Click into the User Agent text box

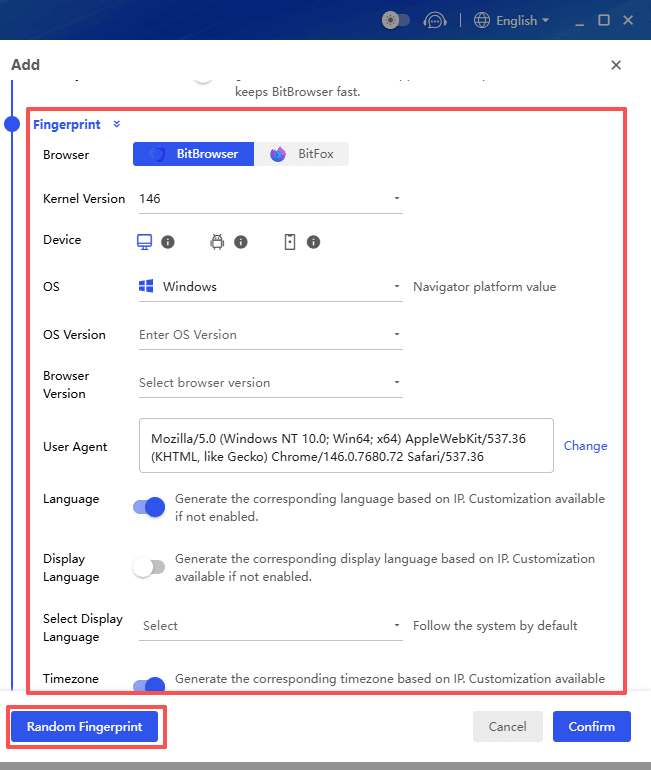[346, 445]
